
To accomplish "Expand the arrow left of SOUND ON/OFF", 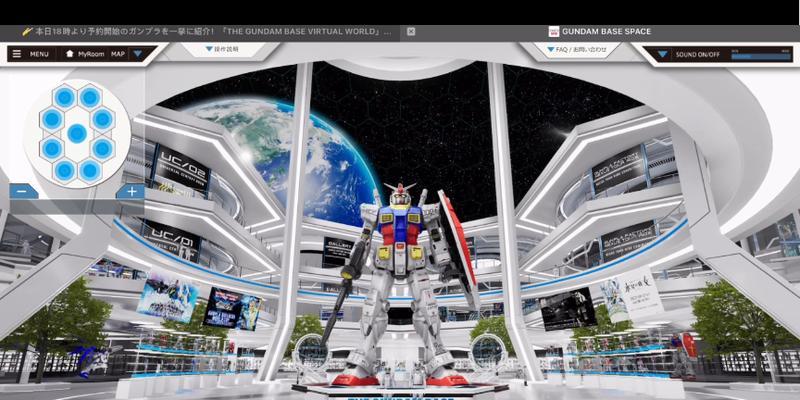I will coord(662,54).
